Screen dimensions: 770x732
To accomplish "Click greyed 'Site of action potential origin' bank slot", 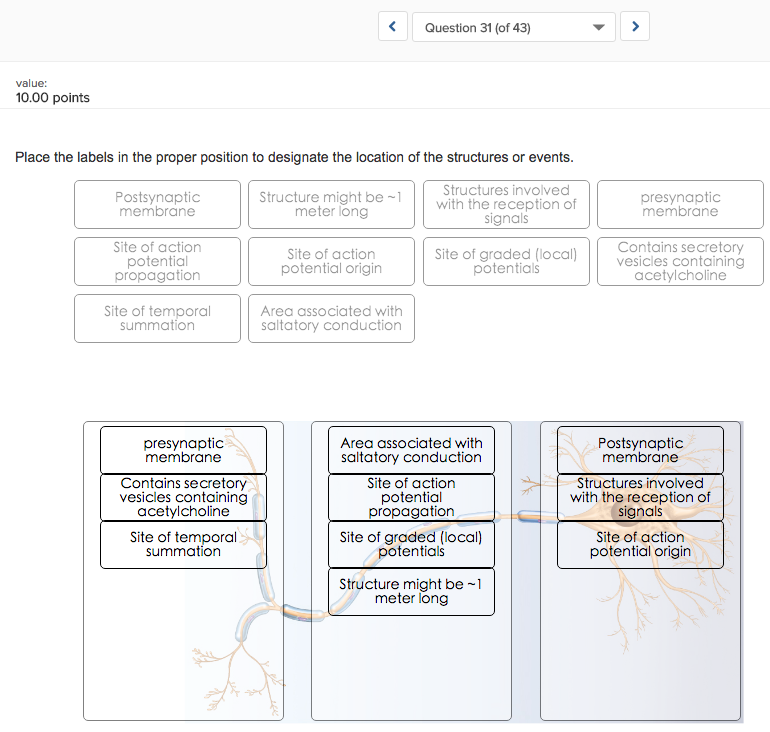I will point(331,261).
